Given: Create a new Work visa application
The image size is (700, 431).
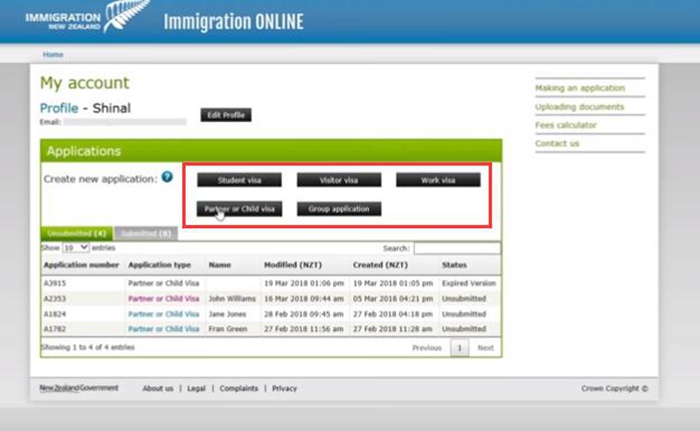Looking at the screenshot, I should click(x=438, y=180).
